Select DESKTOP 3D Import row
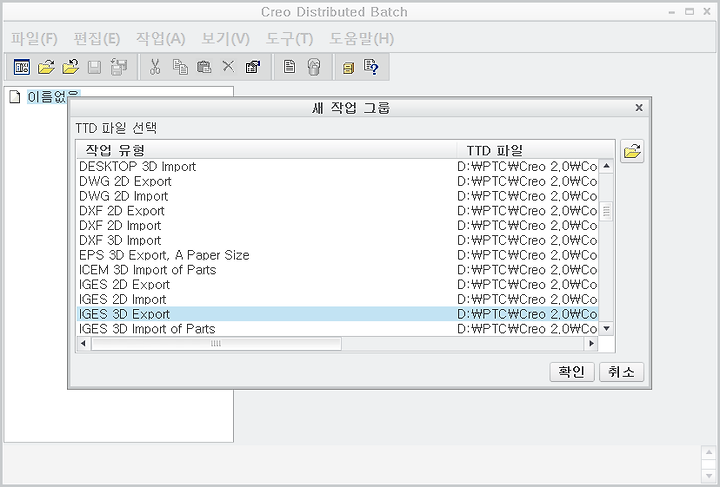This screenshot has height=487, width=720. (x=338, y=166)
